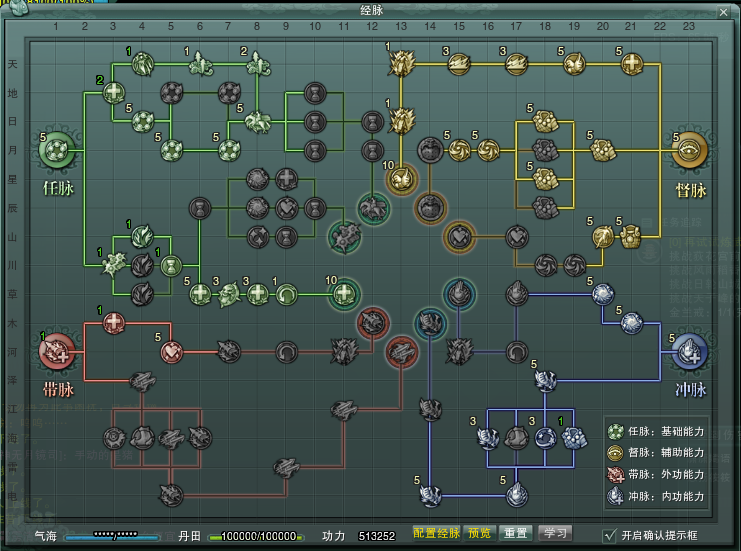
Task: Hit the 重置 reset button
Action: pyautogui.click(x=515, y=533)
